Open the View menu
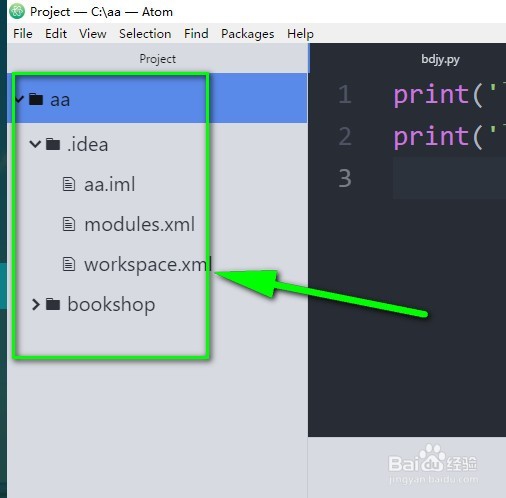Viewport: 506px width, 498px height. 93,34
